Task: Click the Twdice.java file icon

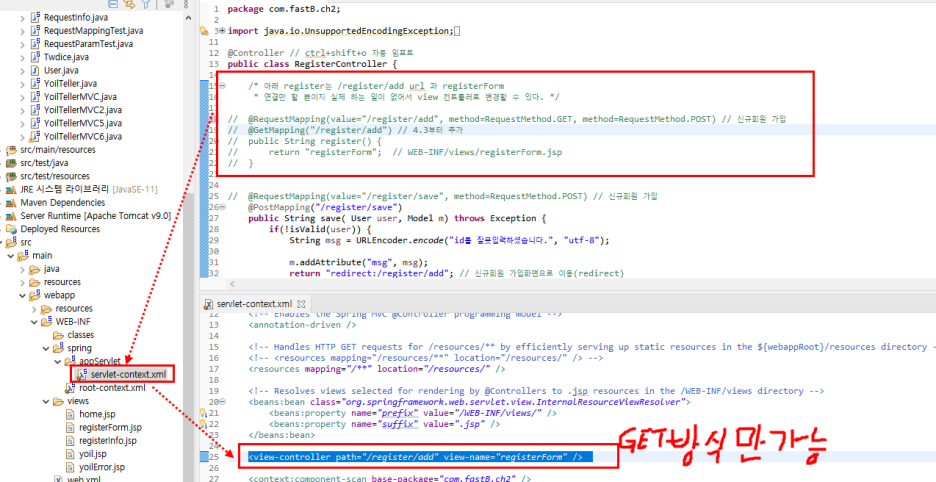Action: (x=35, y=57)
